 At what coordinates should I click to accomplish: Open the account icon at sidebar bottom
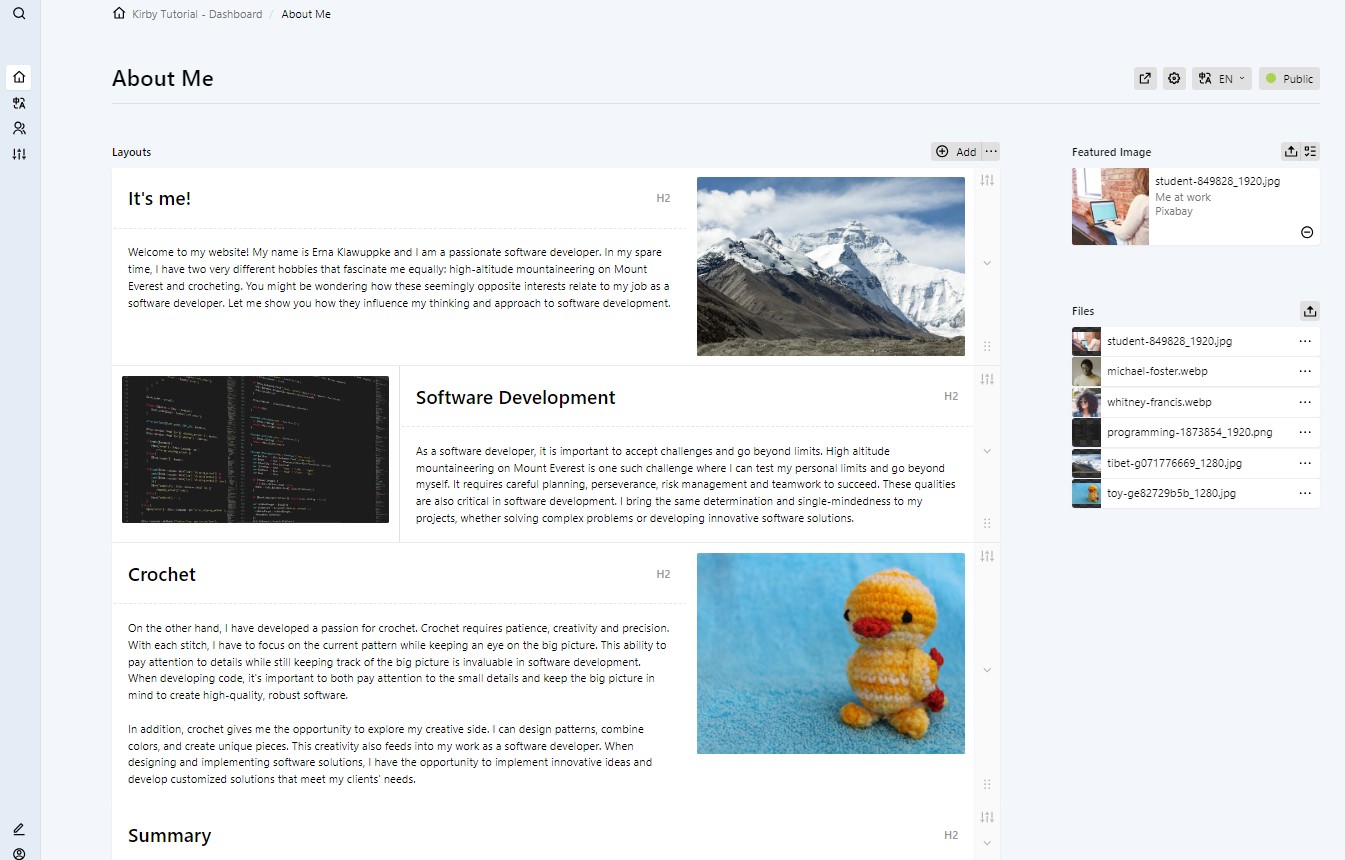(19, 853)
